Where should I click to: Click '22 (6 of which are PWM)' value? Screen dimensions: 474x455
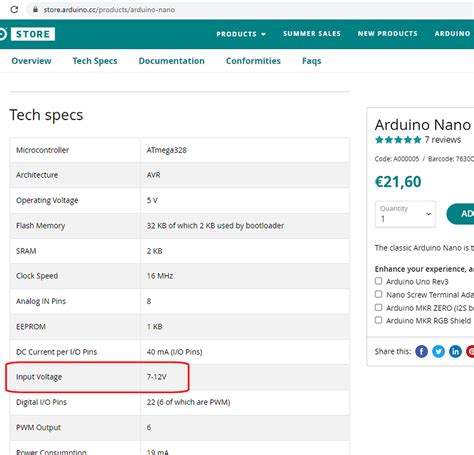pyautogui.click(x=188, y=402)
